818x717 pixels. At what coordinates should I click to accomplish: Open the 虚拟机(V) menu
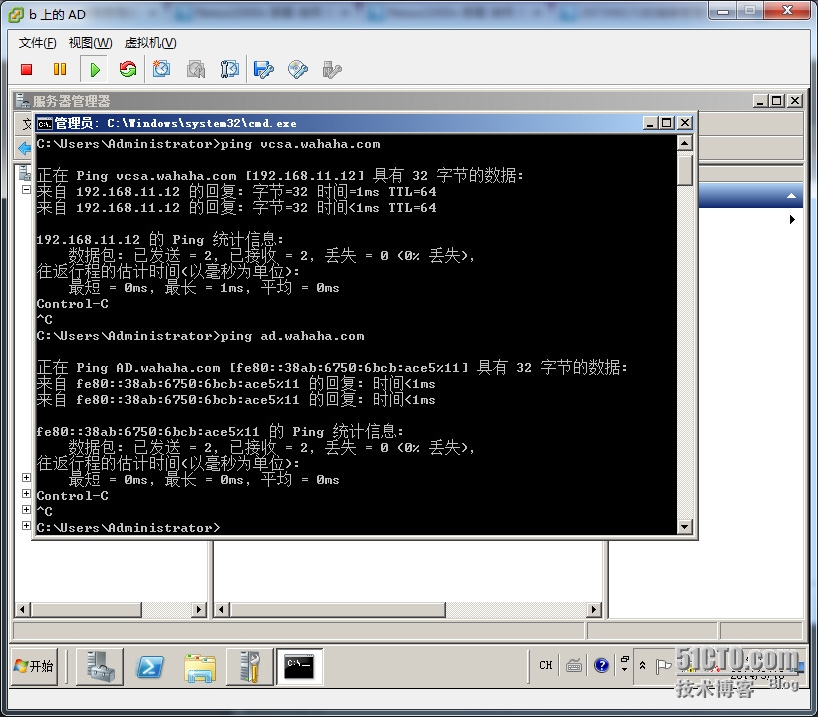150,43
